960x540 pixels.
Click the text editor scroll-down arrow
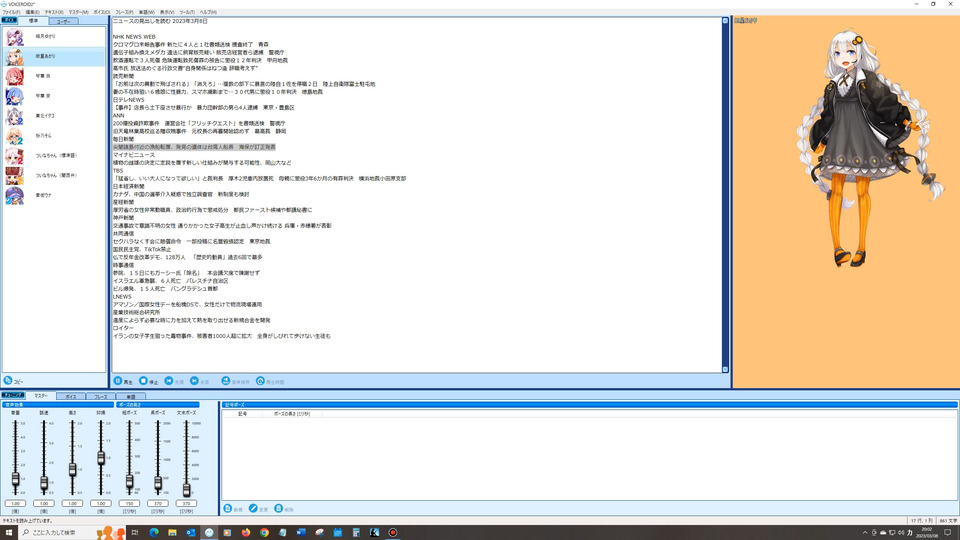point(726,369)
